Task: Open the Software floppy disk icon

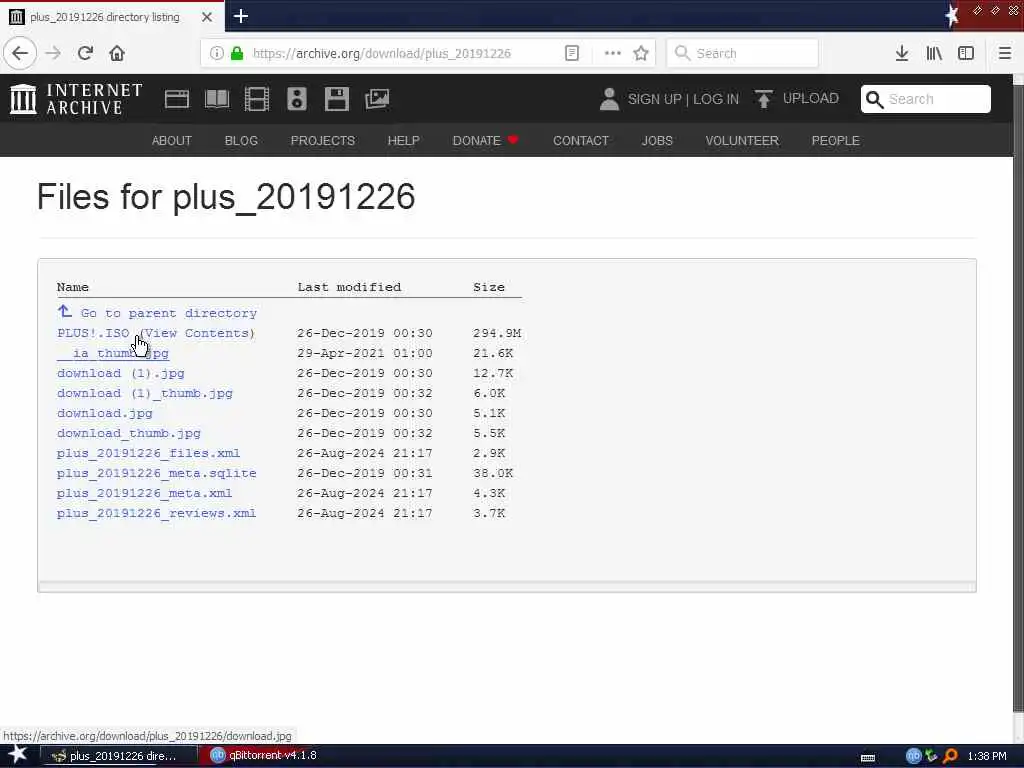Action: [x=337, y=99]
